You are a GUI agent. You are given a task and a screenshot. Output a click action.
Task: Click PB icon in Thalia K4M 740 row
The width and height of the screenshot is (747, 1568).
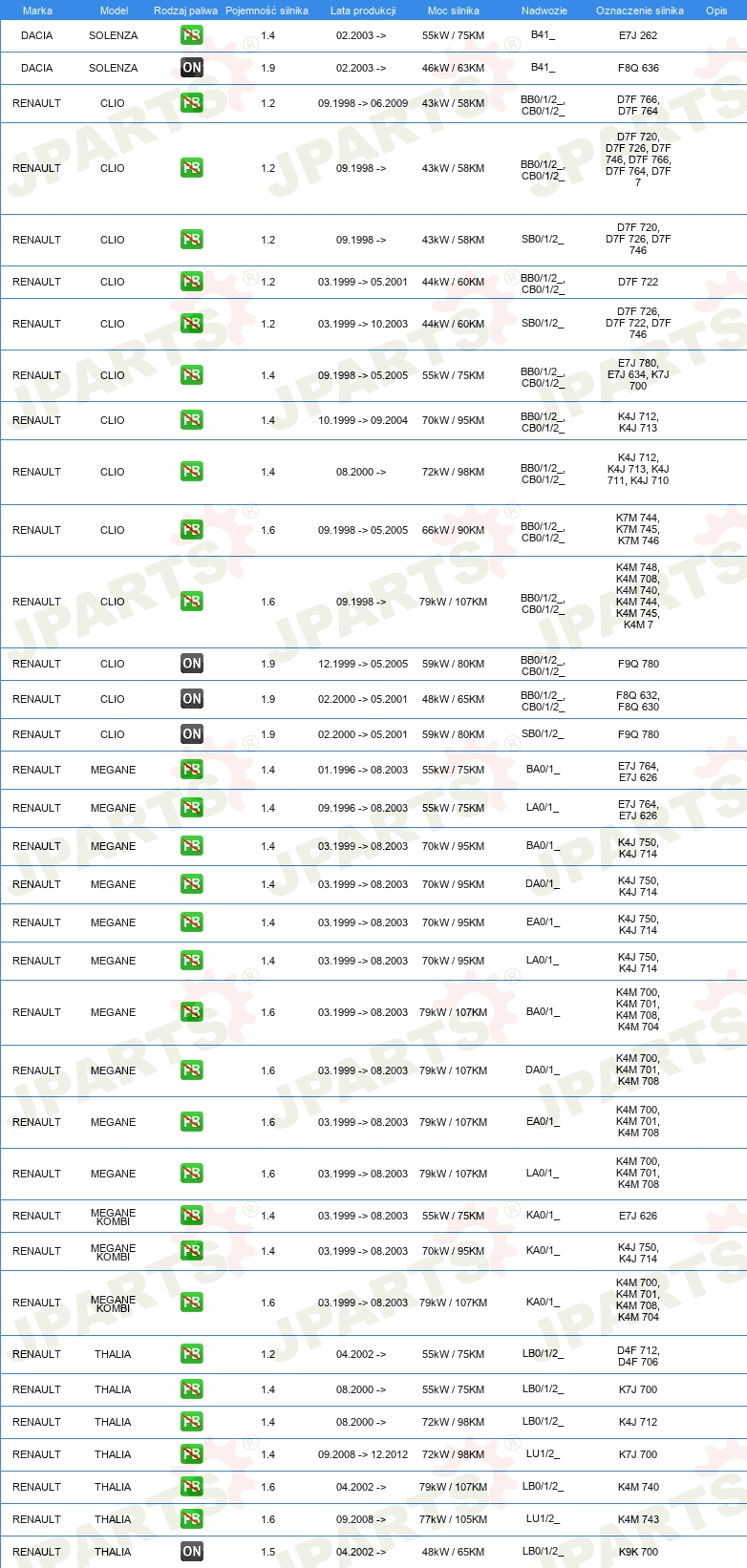(192, 1487)
